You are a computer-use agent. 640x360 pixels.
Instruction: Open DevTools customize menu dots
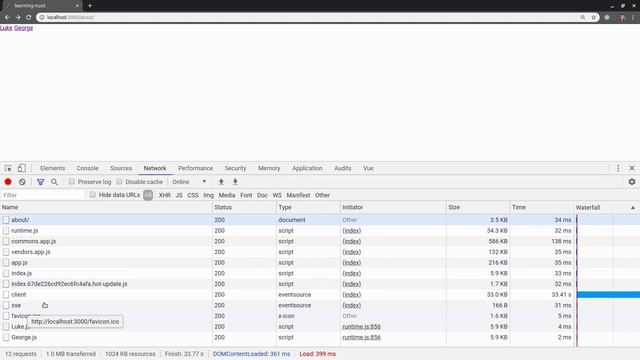pos(618,168)
